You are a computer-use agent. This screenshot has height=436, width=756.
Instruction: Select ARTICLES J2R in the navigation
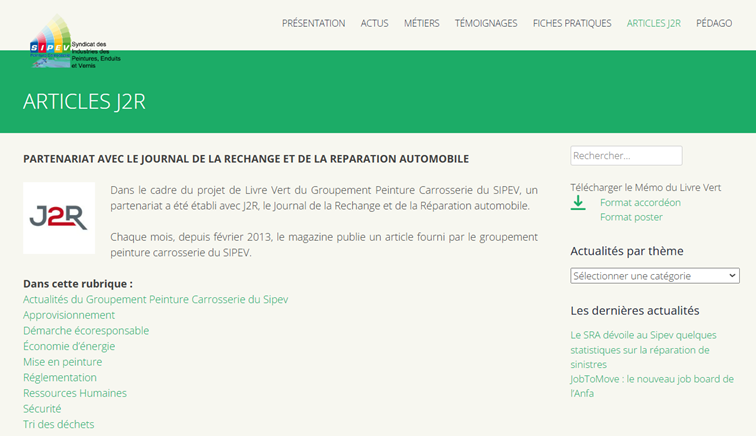[653, 23]
